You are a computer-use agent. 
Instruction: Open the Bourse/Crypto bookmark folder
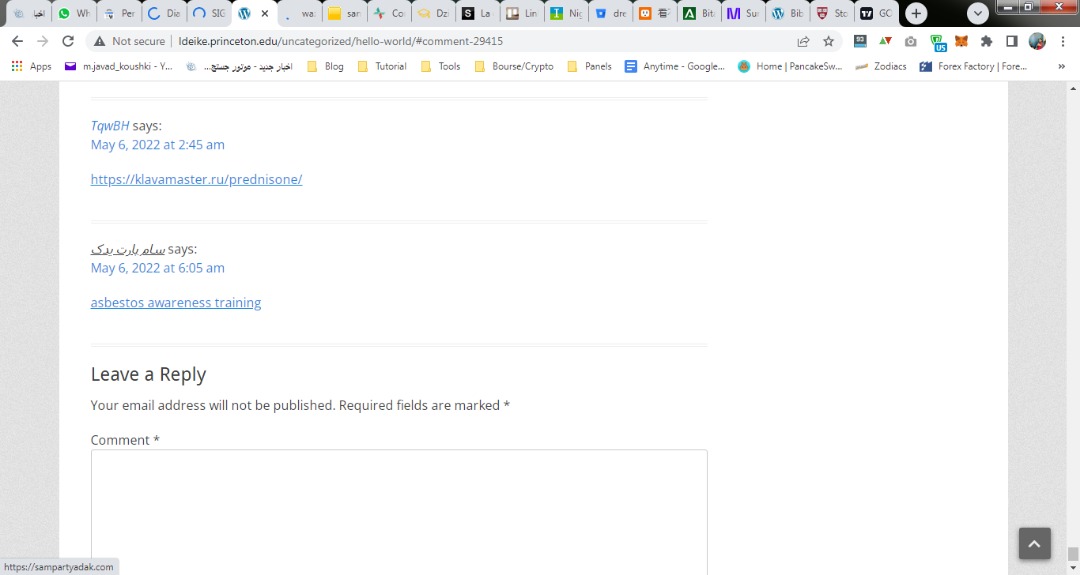point(514,66)
